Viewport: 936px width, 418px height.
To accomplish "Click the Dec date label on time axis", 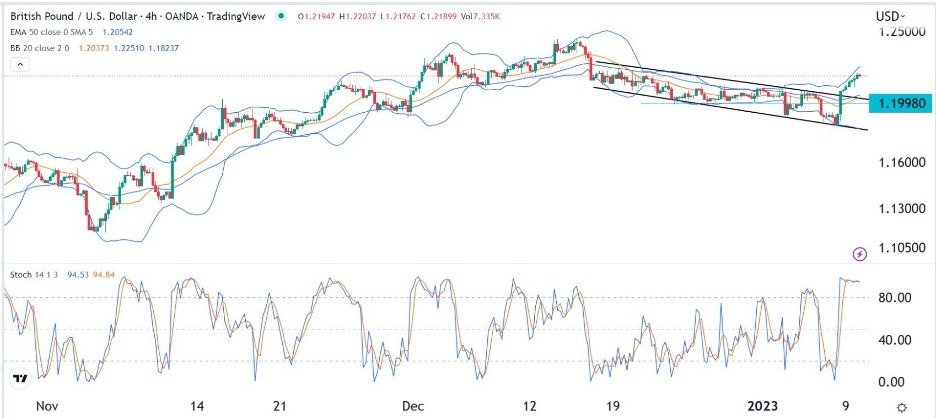I will (x=413, y=406).
